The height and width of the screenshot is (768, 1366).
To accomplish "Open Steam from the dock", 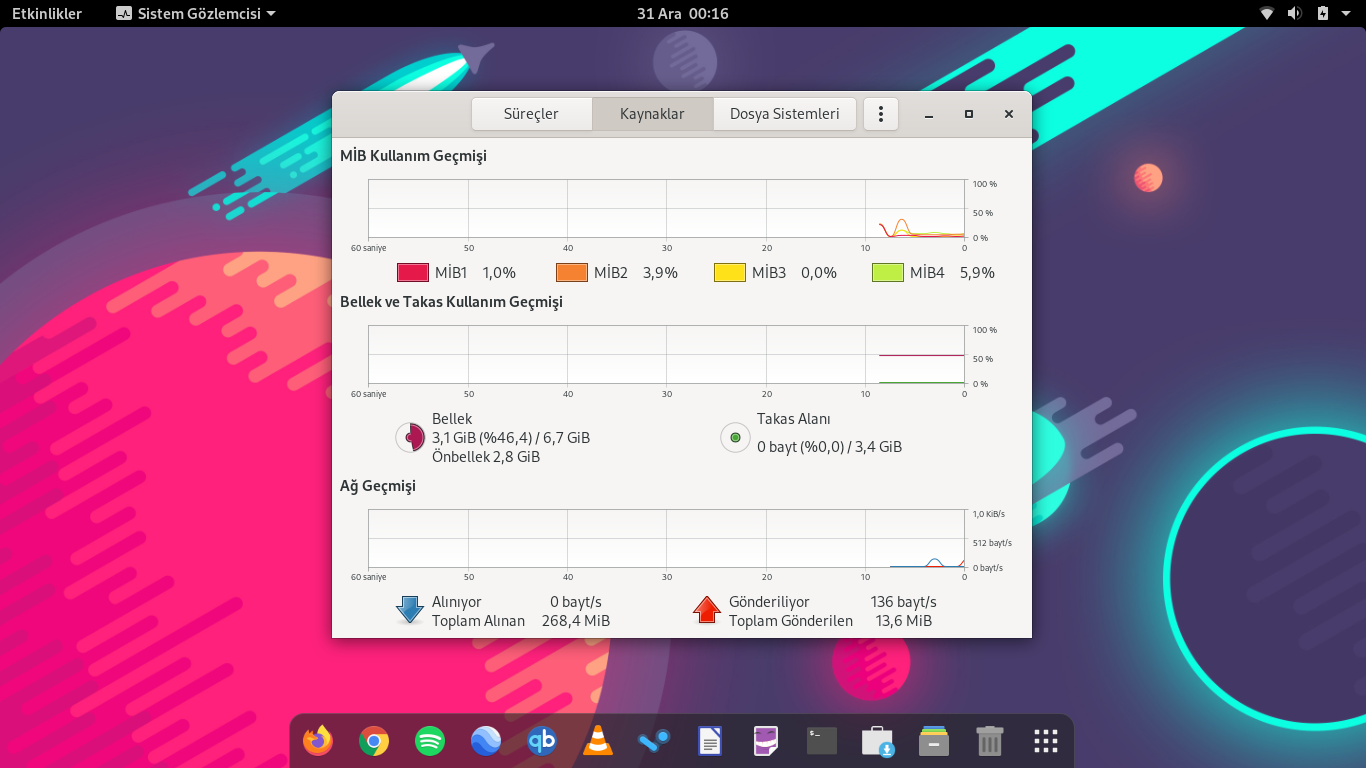I will click(654, 741).
